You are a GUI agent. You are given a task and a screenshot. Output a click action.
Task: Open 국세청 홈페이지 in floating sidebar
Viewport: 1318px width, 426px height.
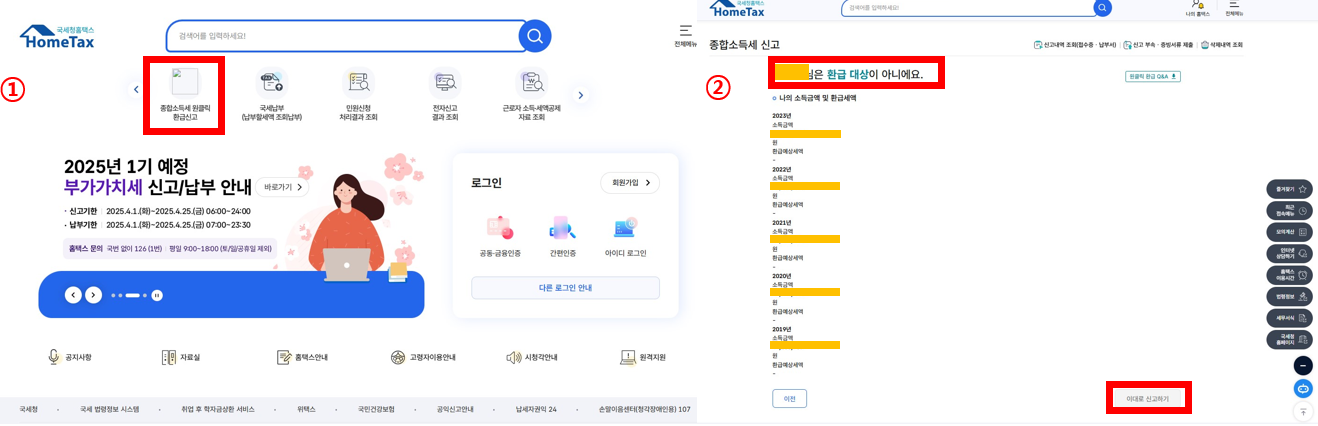tap(1289, 340)
